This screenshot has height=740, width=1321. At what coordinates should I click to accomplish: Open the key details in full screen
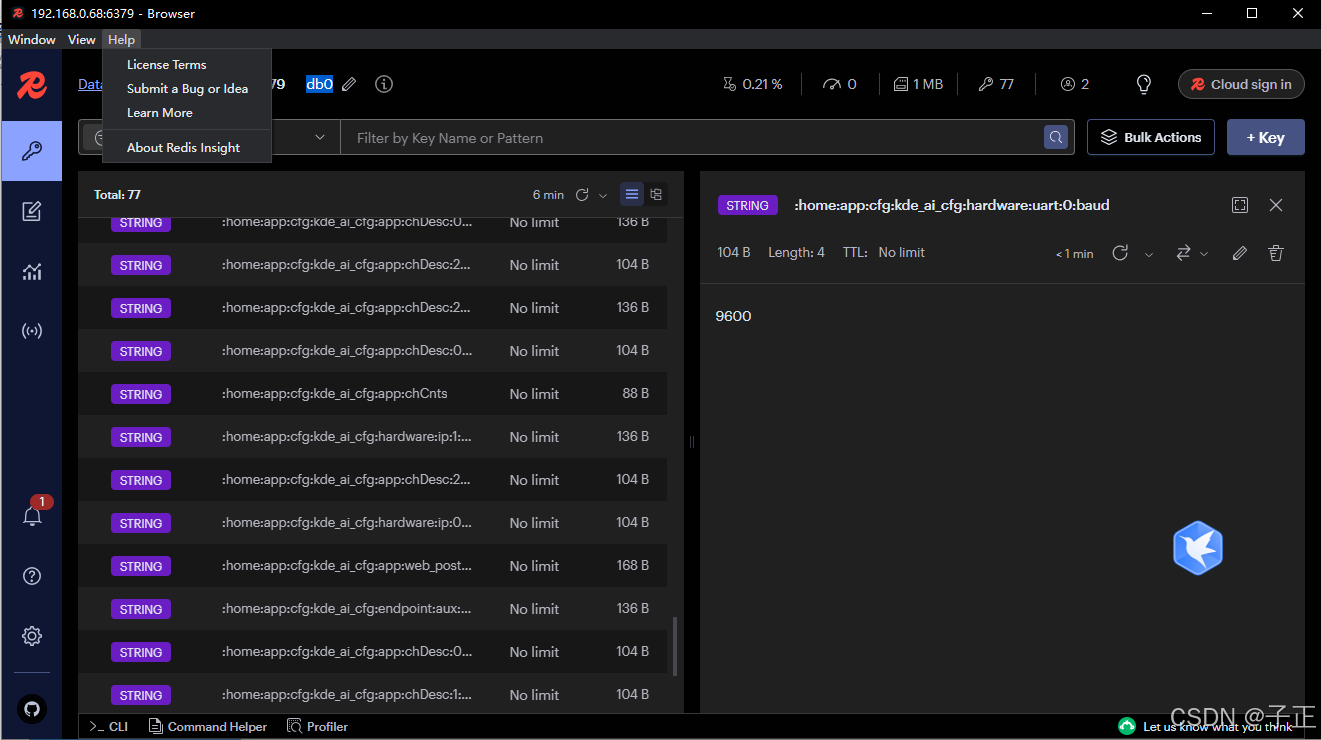point(1240,205)
